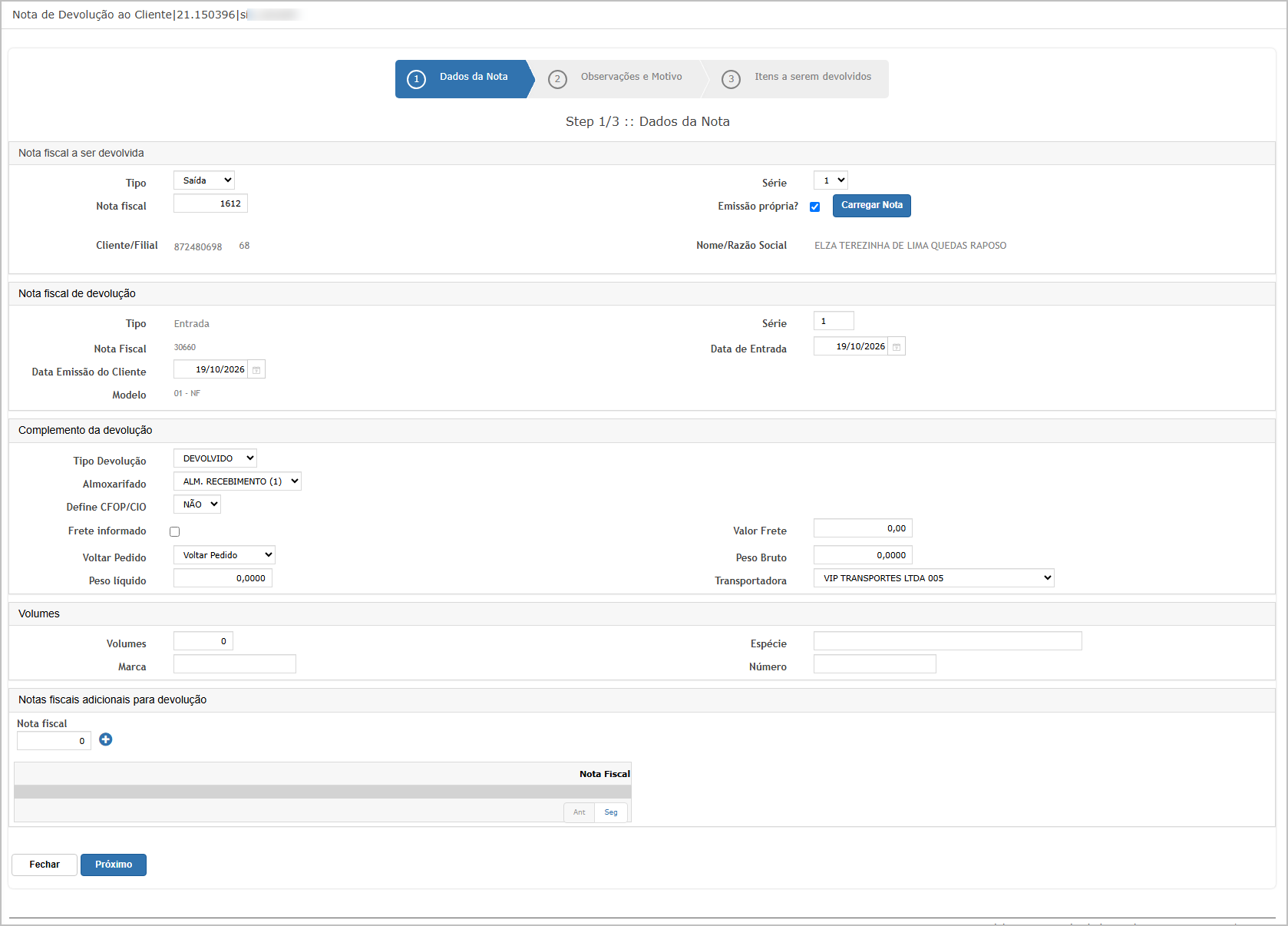Go to previous page with Ant

[x=579, y=812]
